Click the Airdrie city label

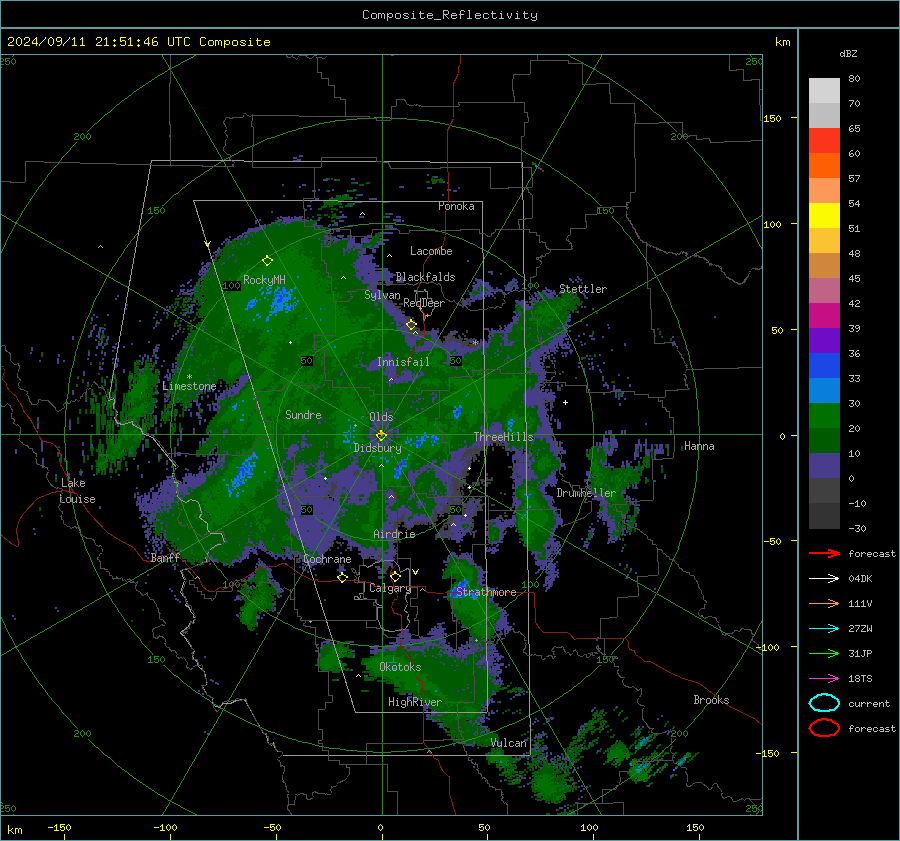[x=394, y=534]
